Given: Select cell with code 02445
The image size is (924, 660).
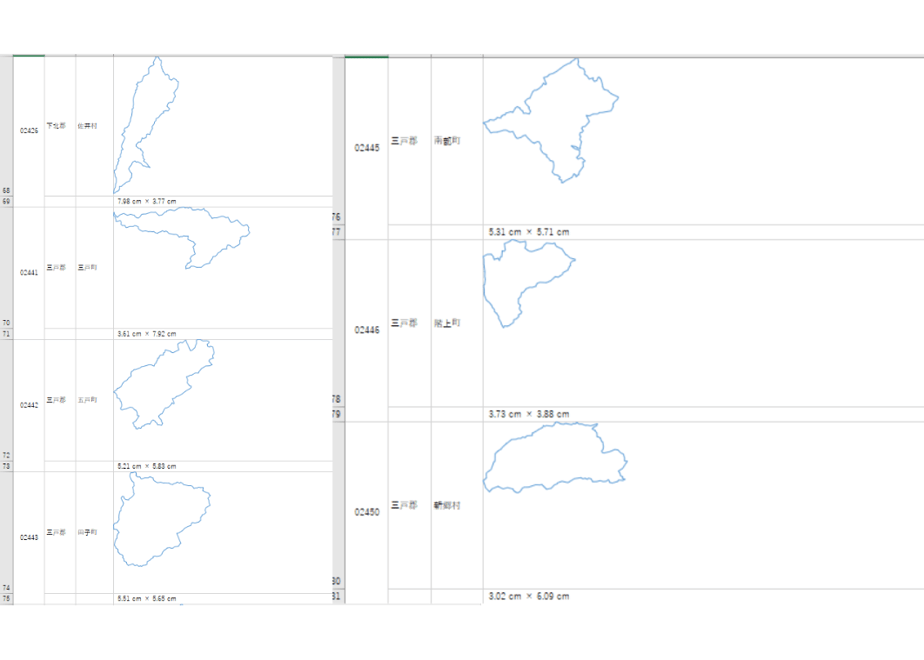Looking at the screenshot, I should 367,148.
